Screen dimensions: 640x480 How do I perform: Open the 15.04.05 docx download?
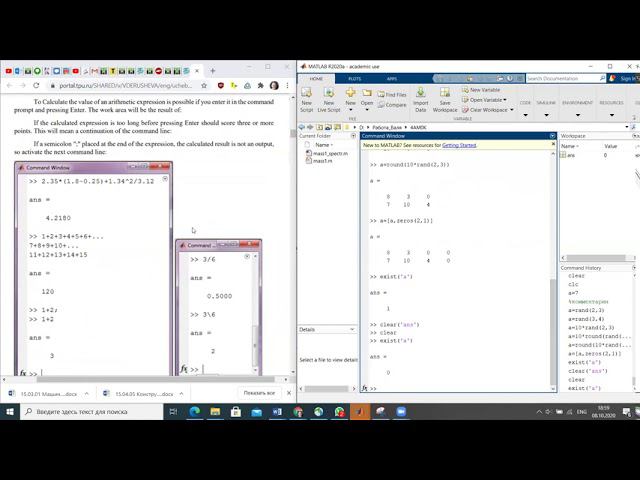pyautogui.click(x=139, y=394)
